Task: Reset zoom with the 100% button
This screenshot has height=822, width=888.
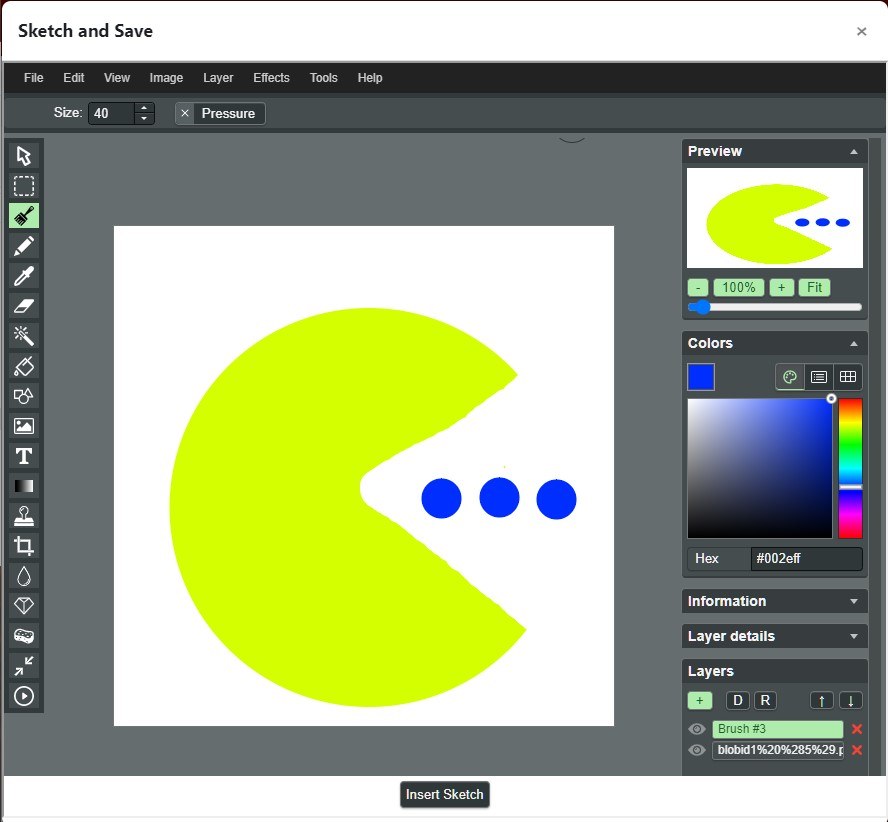Action: click(739, 287)
